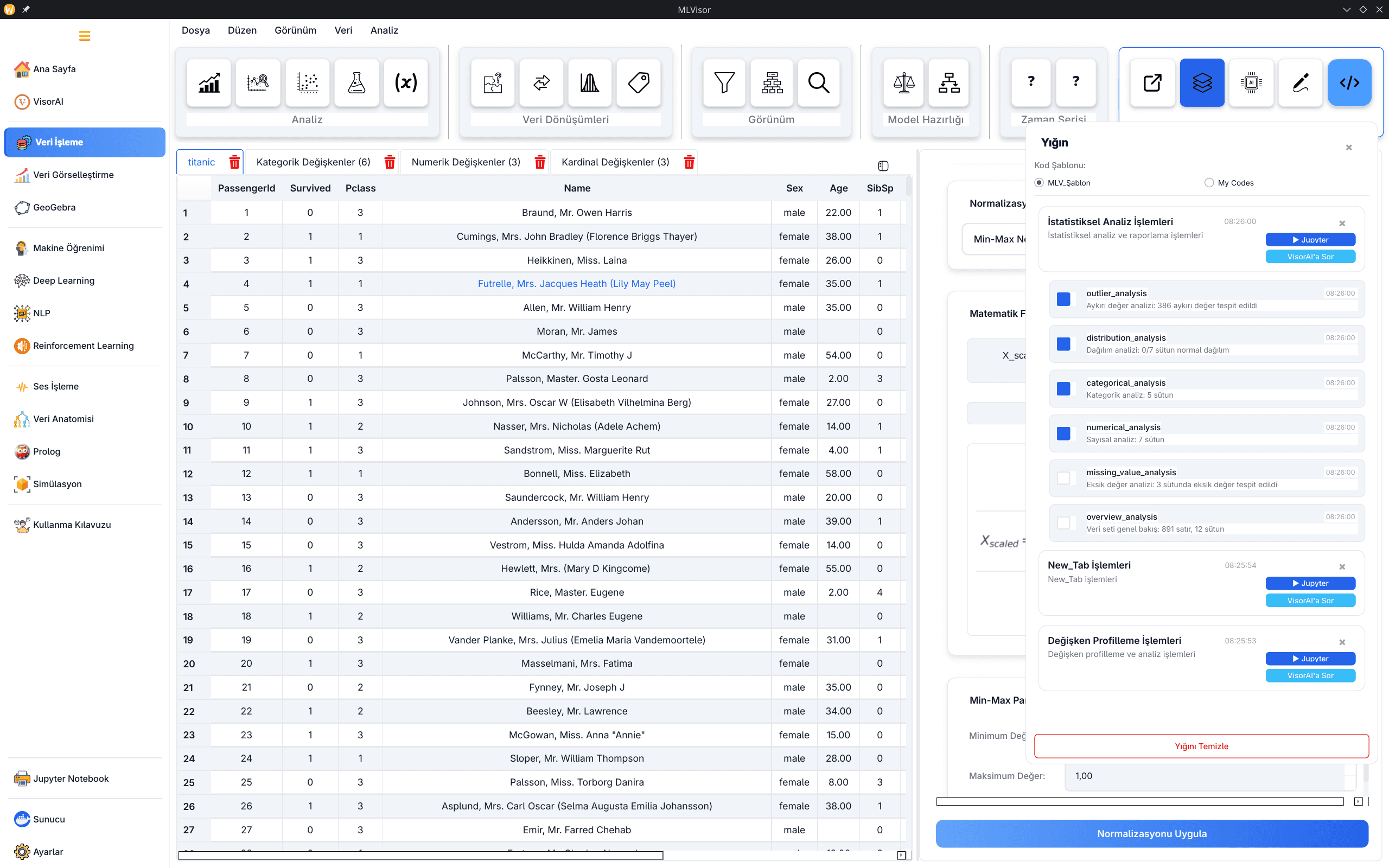Click the link Futrelle, Mrs. Jacques Heath name
Screen dimensions: 1389x868
pyautogui.click(x=576, y=284)
